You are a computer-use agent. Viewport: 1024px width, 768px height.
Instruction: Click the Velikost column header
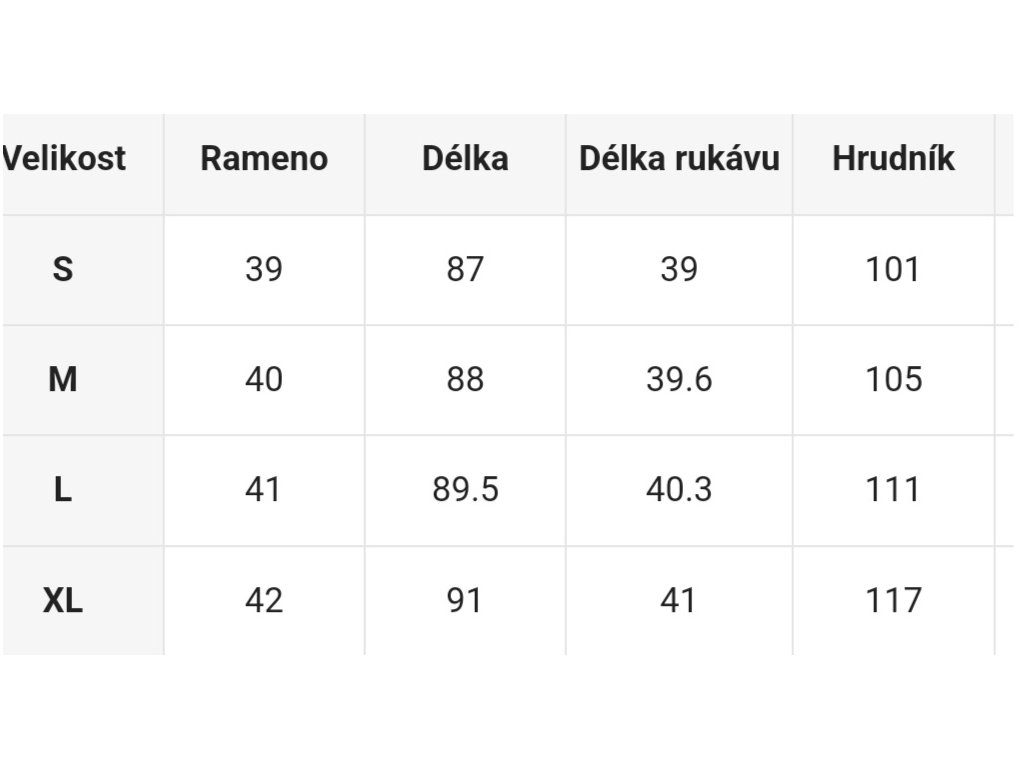[66, 159]
